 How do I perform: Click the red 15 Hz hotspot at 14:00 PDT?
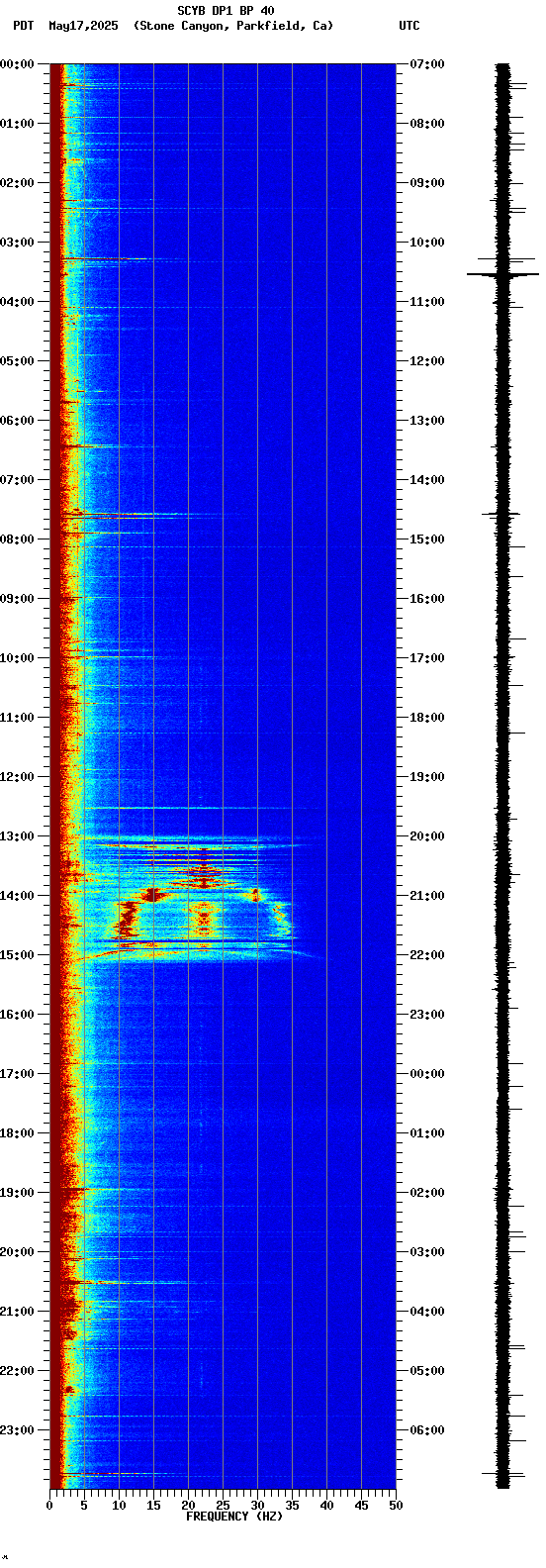[x=153, y=895]
